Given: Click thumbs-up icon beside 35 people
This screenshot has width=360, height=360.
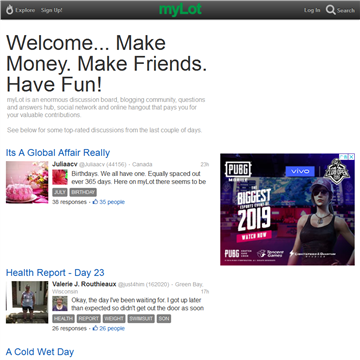Looking at the screenshot, I should pos(95,202).
